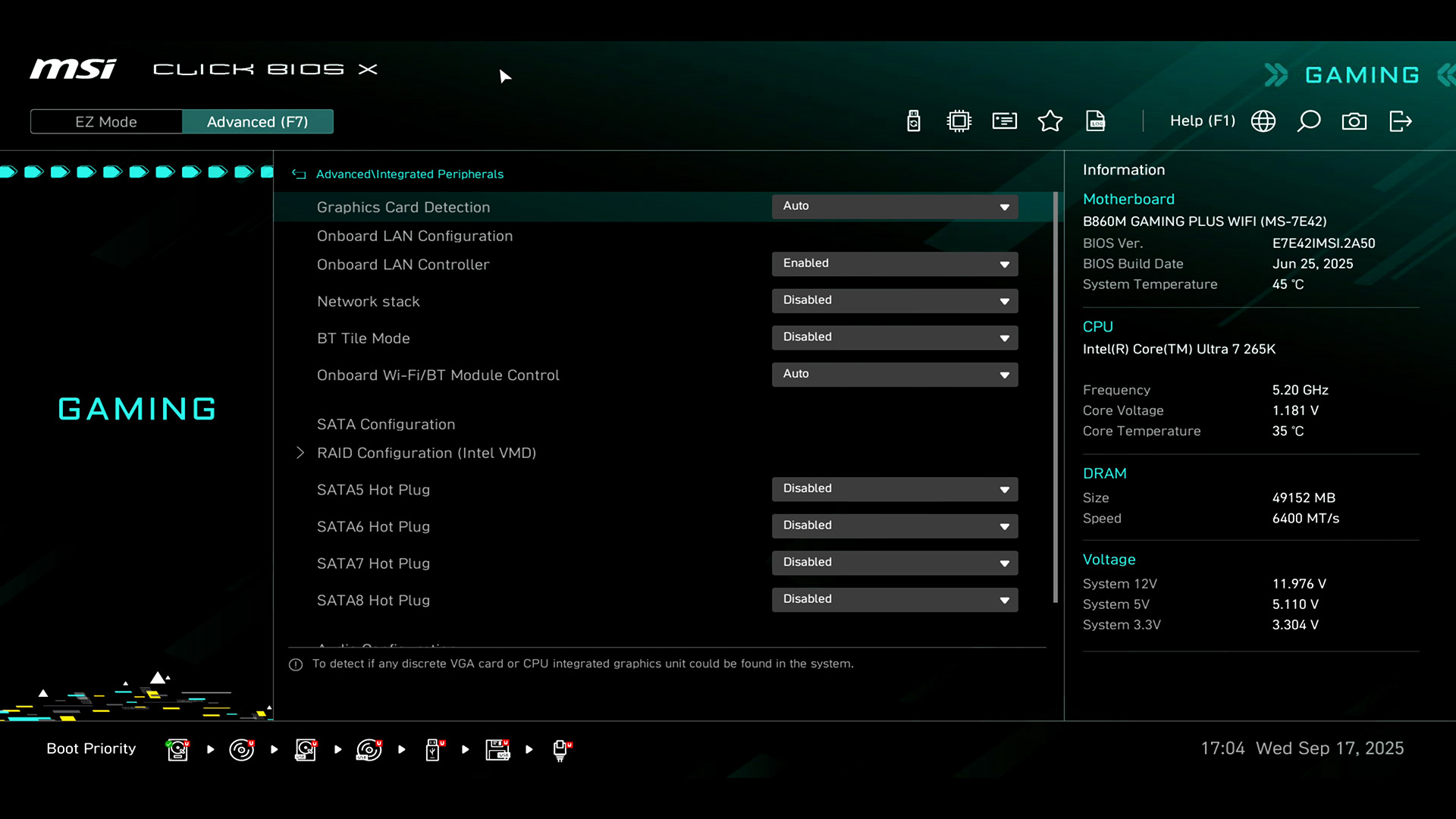Open the Network stack Disabled dropdown
This screenshot has height=819, width=1456.
[x=895, y=301]
